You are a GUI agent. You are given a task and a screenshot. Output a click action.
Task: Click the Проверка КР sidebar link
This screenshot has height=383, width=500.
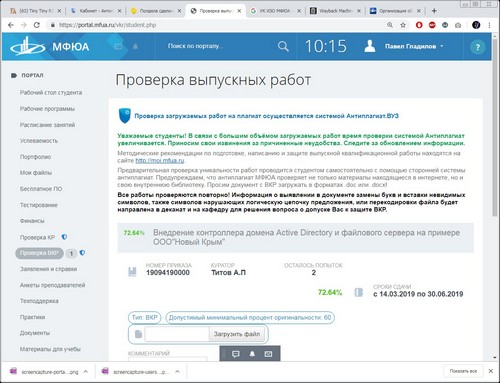pos(37,237)
